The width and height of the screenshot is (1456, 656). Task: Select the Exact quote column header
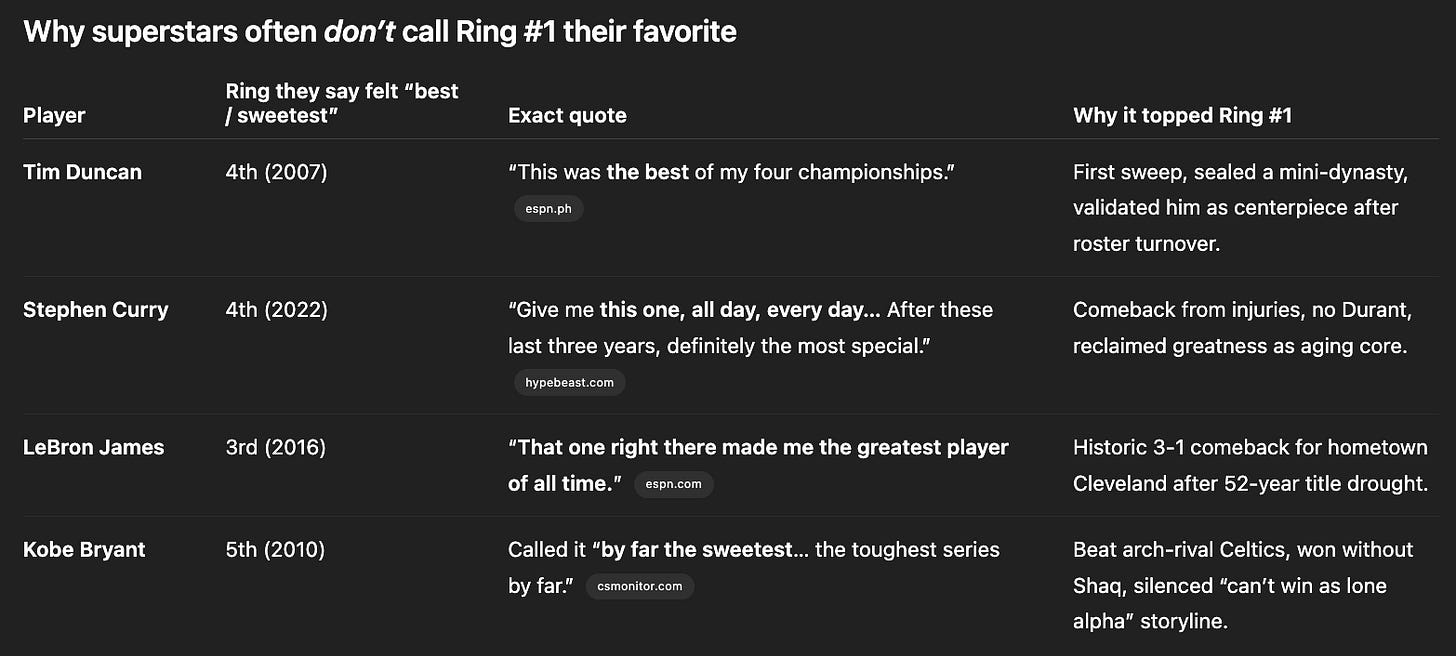567,115
